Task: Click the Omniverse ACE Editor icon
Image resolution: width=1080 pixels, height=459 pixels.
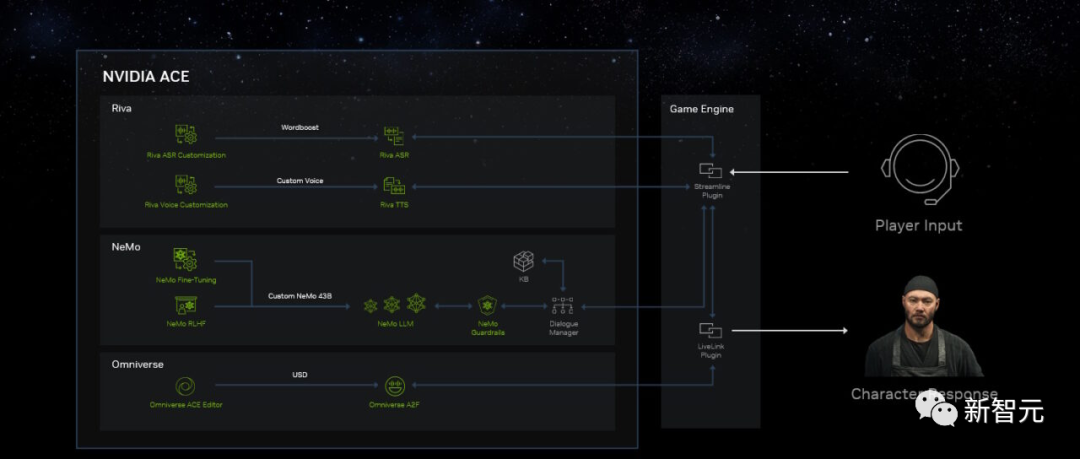Action: tap(185, 387)
